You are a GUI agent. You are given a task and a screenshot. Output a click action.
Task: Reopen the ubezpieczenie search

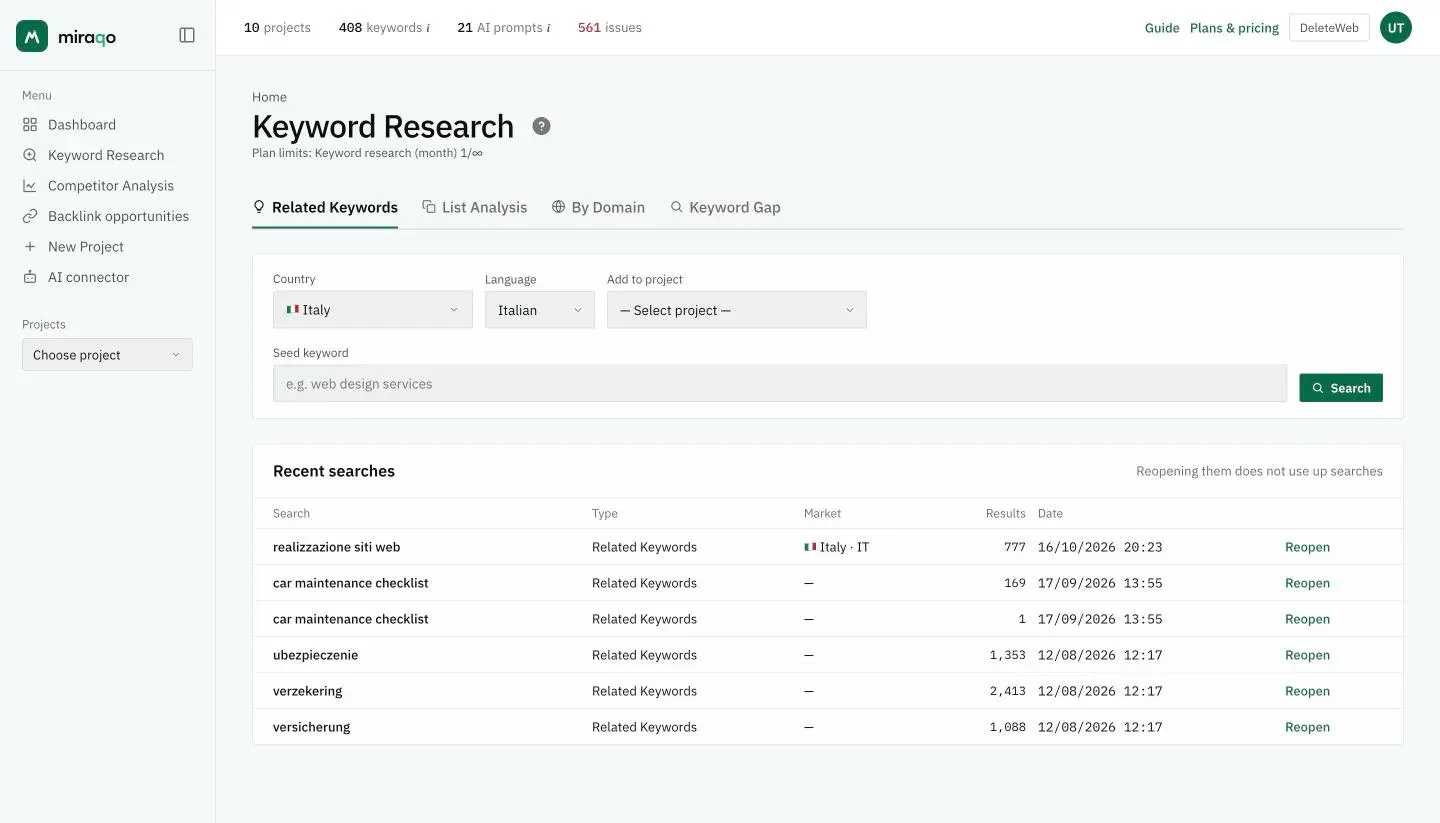(1307, 655)
